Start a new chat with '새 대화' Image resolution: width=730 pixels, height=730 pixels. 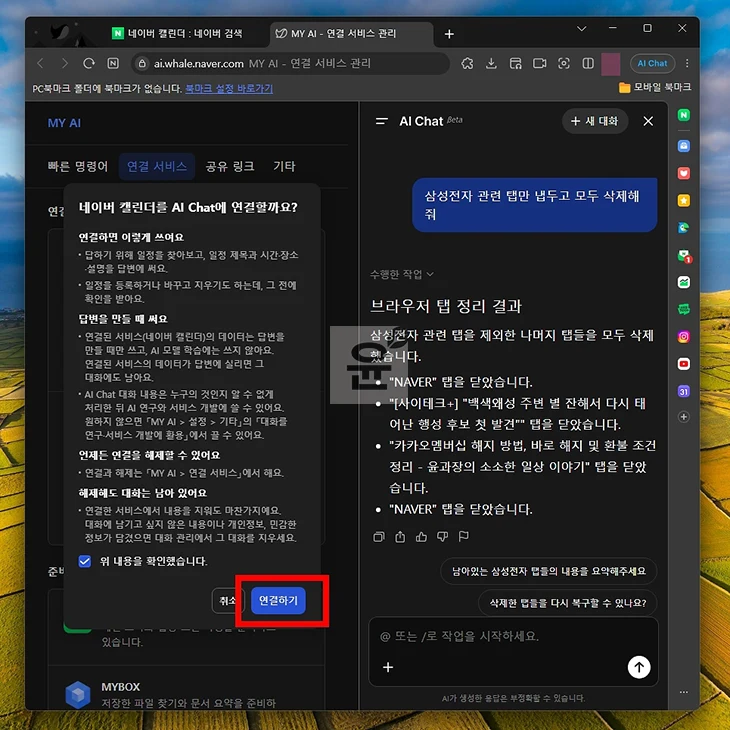(x=595, y=121)
